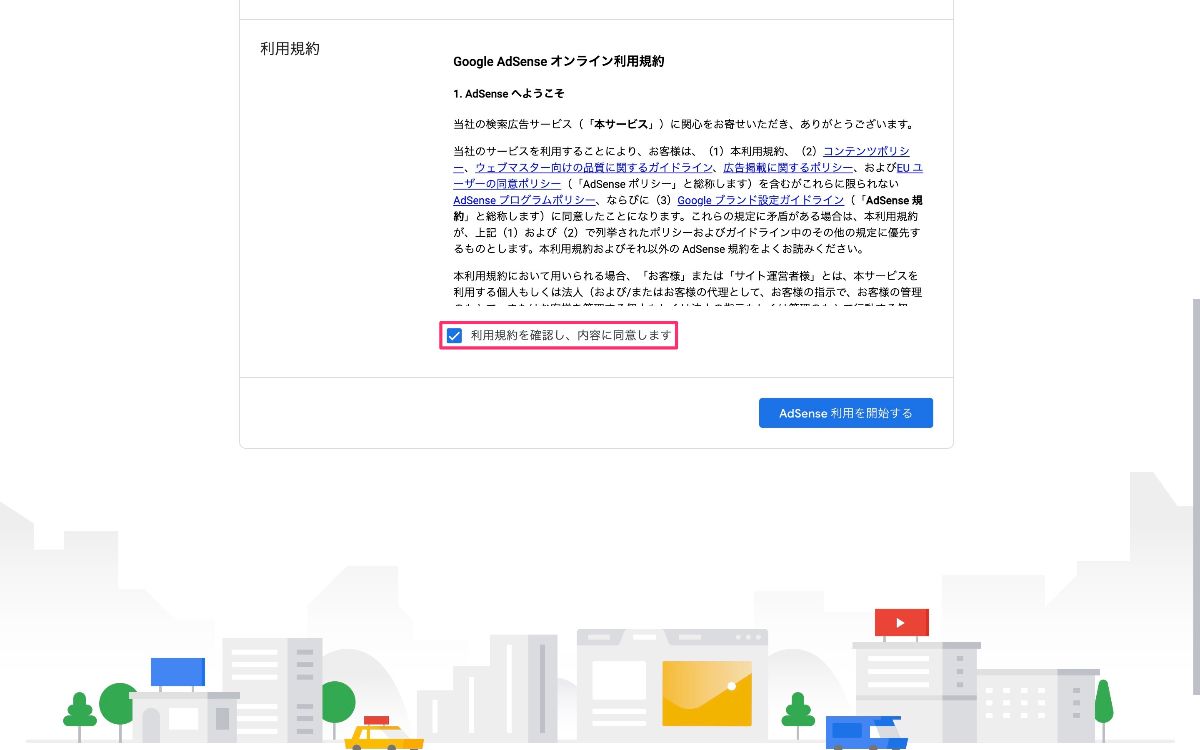
Task: Open the 広告掲載に関するポリシー link
Action: point(788,168)
